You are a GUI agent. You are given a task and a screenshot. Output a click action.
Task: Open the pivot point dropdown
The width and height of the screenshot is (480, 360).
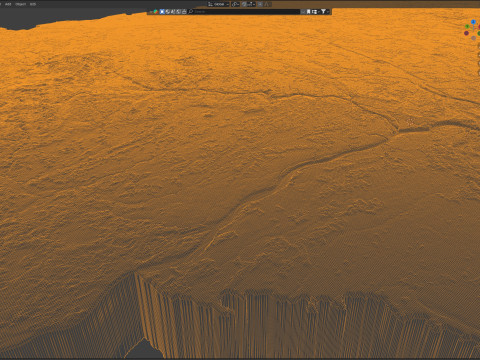pyautogui.click(x=236, y=4)
